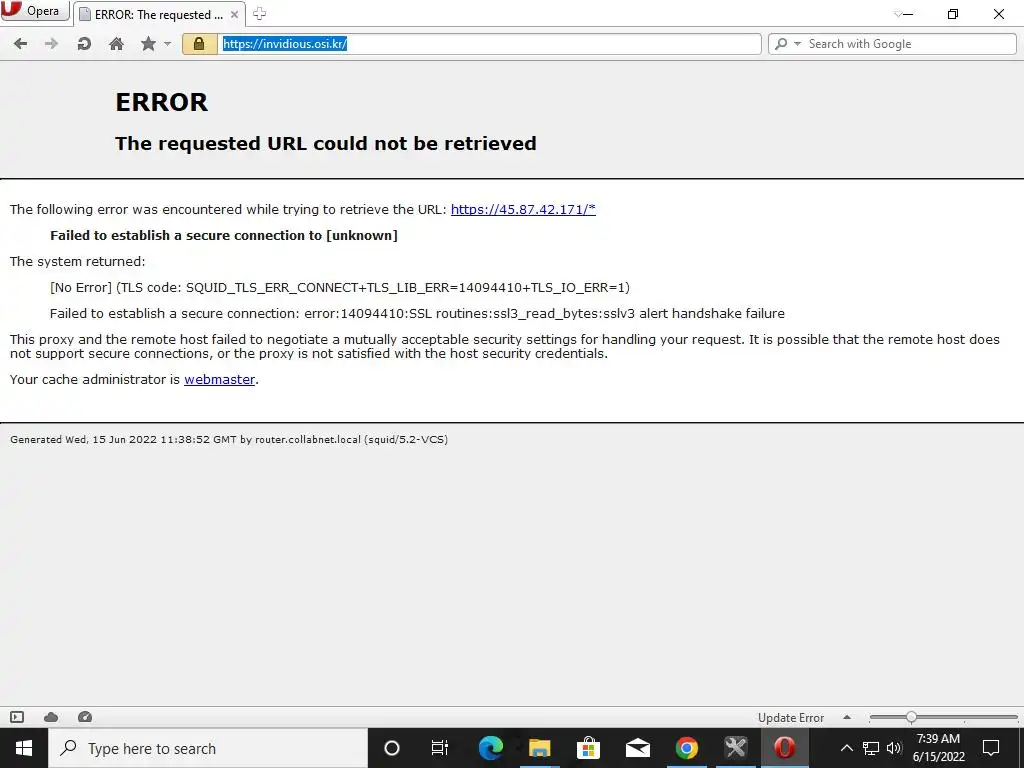1024x768 pixels.
Task: Click the SQUID_TLS_ERR_CONNECT error code line
Action: click(x=340, y=287)
